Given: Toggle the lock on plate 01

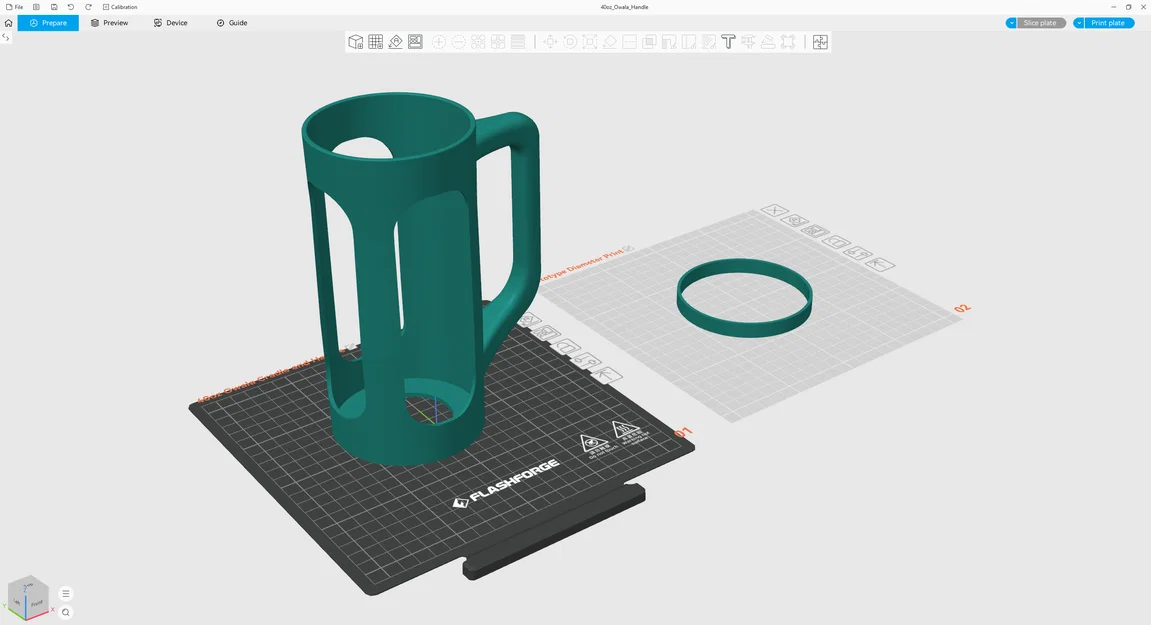Looking at the screenshot, I should [566, 346].
